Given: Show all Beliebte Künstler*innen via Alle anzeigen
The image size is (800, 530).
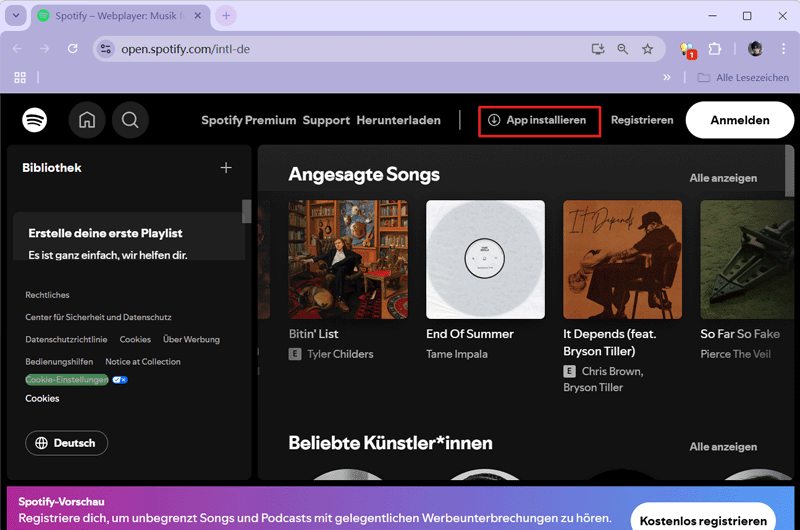Looking at the screenshot, I should [x=723, y=447].
